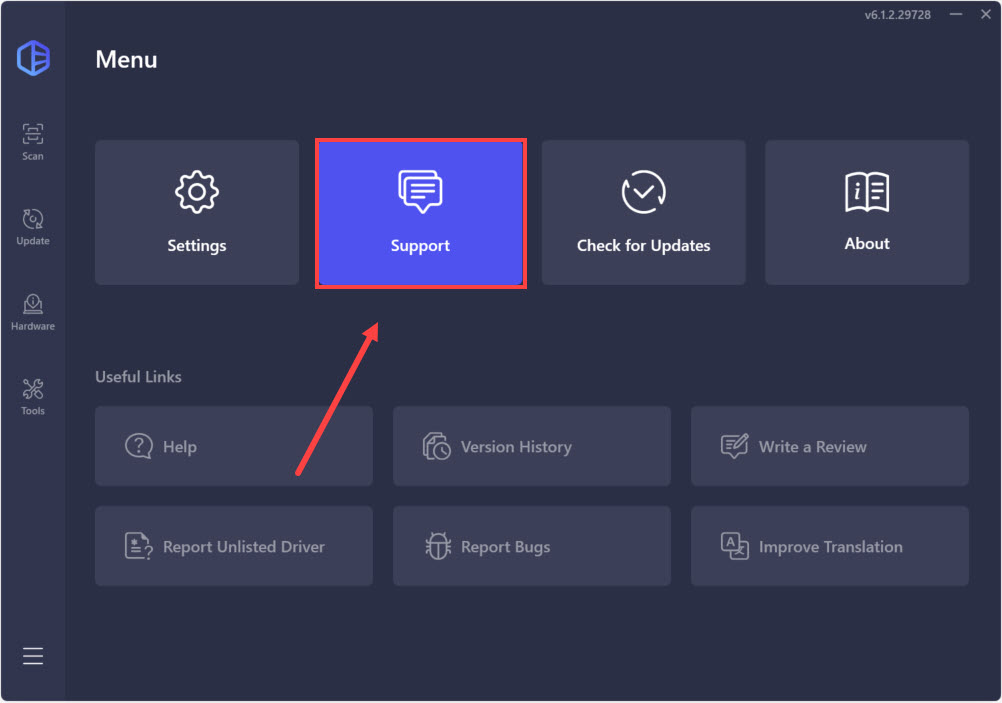Open Improve Translation link

829,546
